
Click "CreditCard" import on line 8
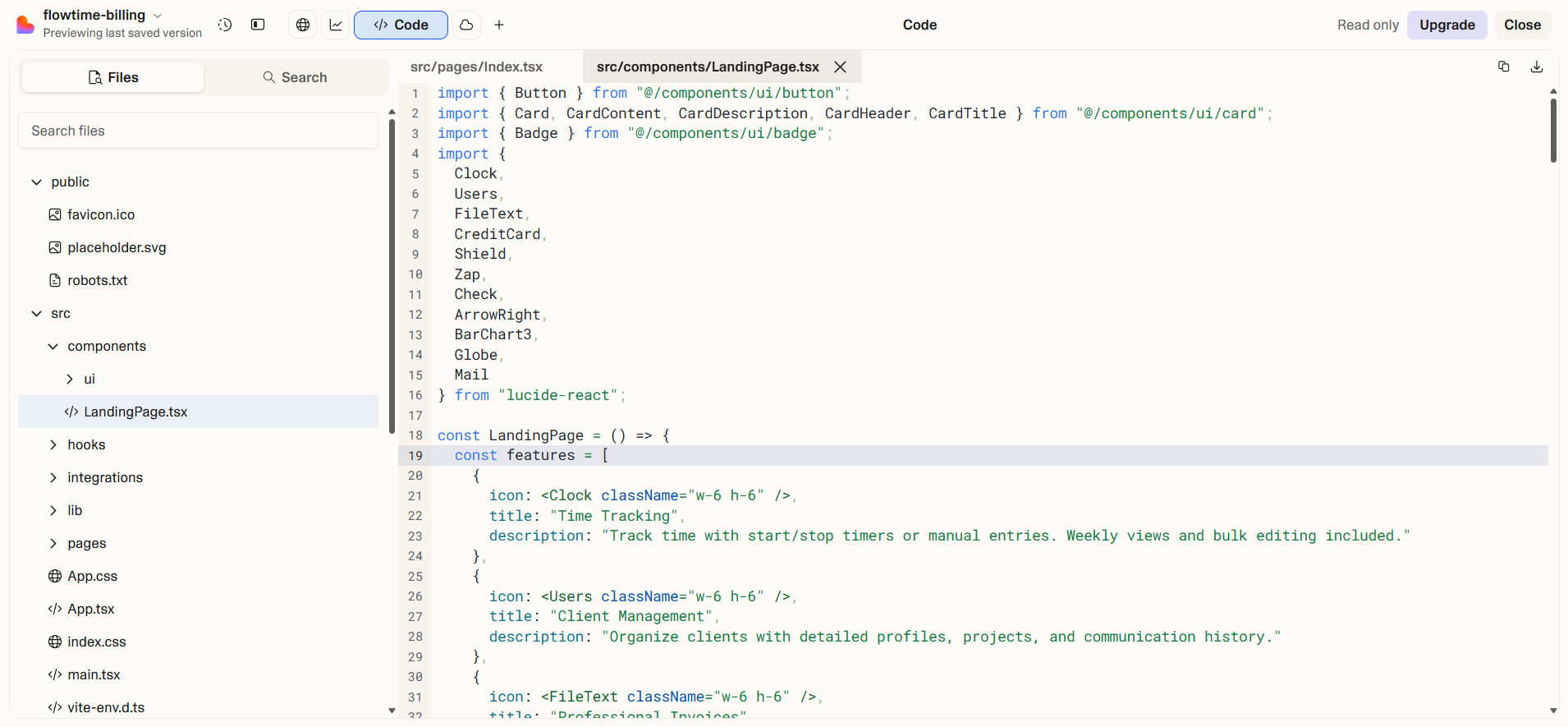pos(497,234)
